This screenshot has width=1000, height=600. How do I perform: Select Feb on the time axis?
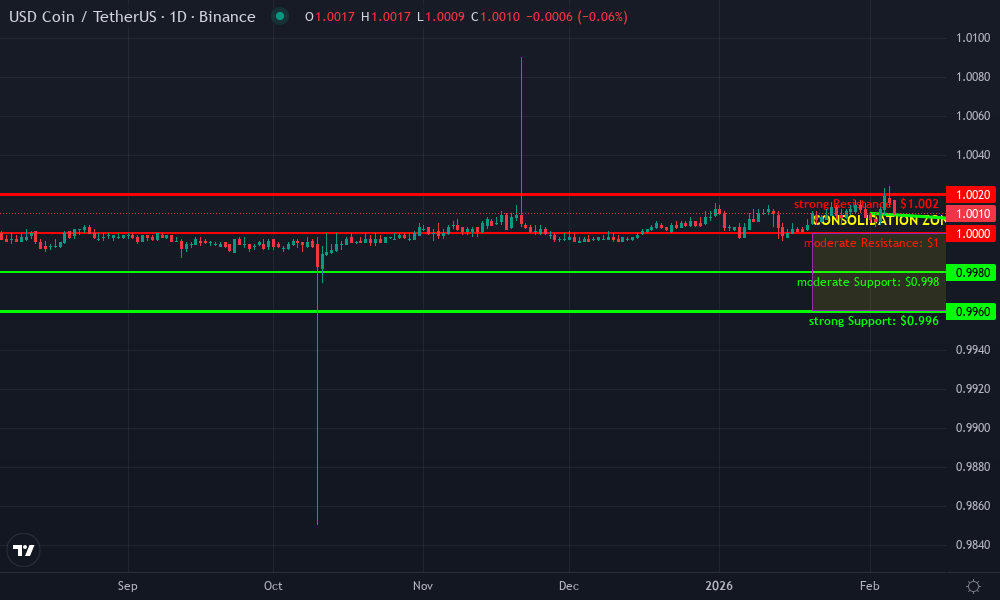click(x=869, y=586)
